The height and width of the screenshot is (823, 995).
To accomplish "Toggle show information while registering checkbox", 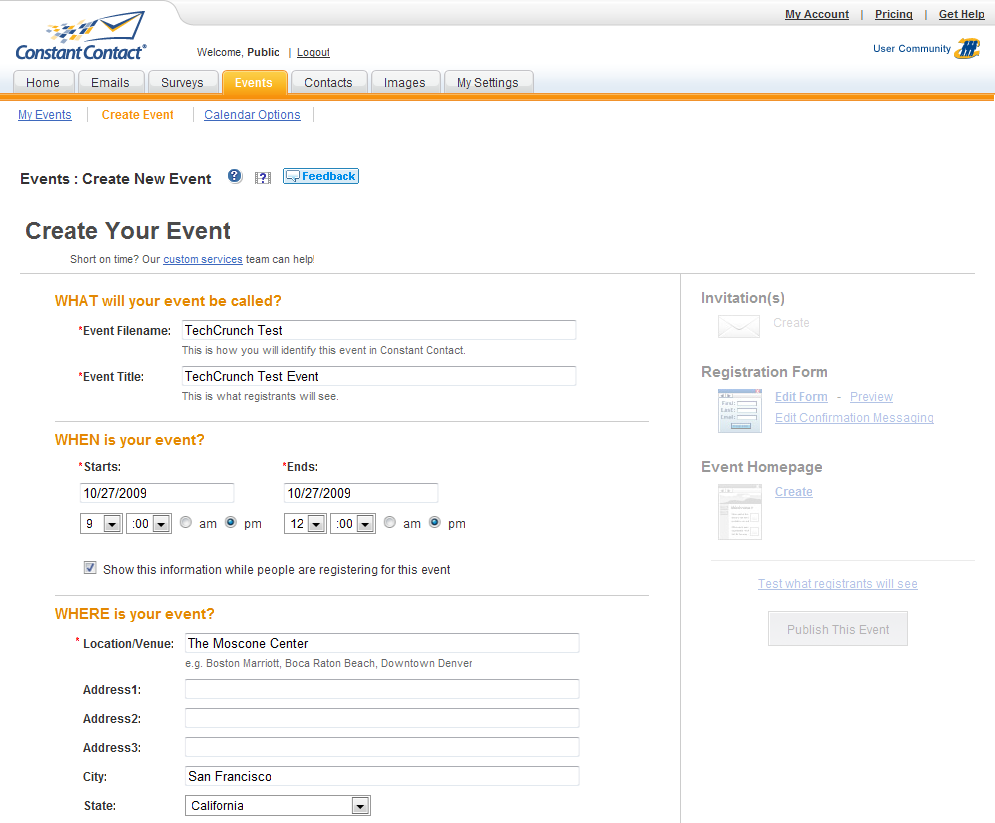I will click(x=90, y=568).
